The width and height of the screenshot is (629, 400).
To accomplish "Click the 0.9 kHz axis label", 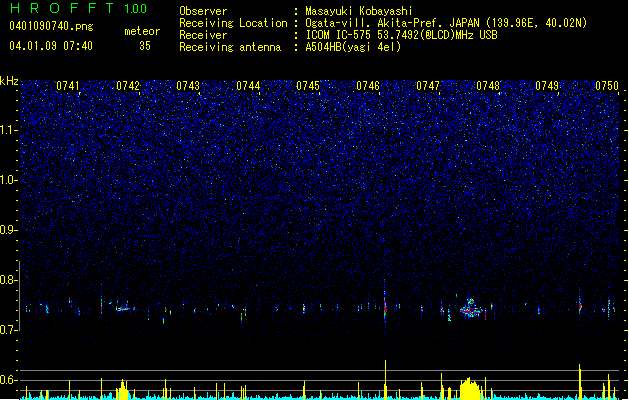I will [8, 230].
